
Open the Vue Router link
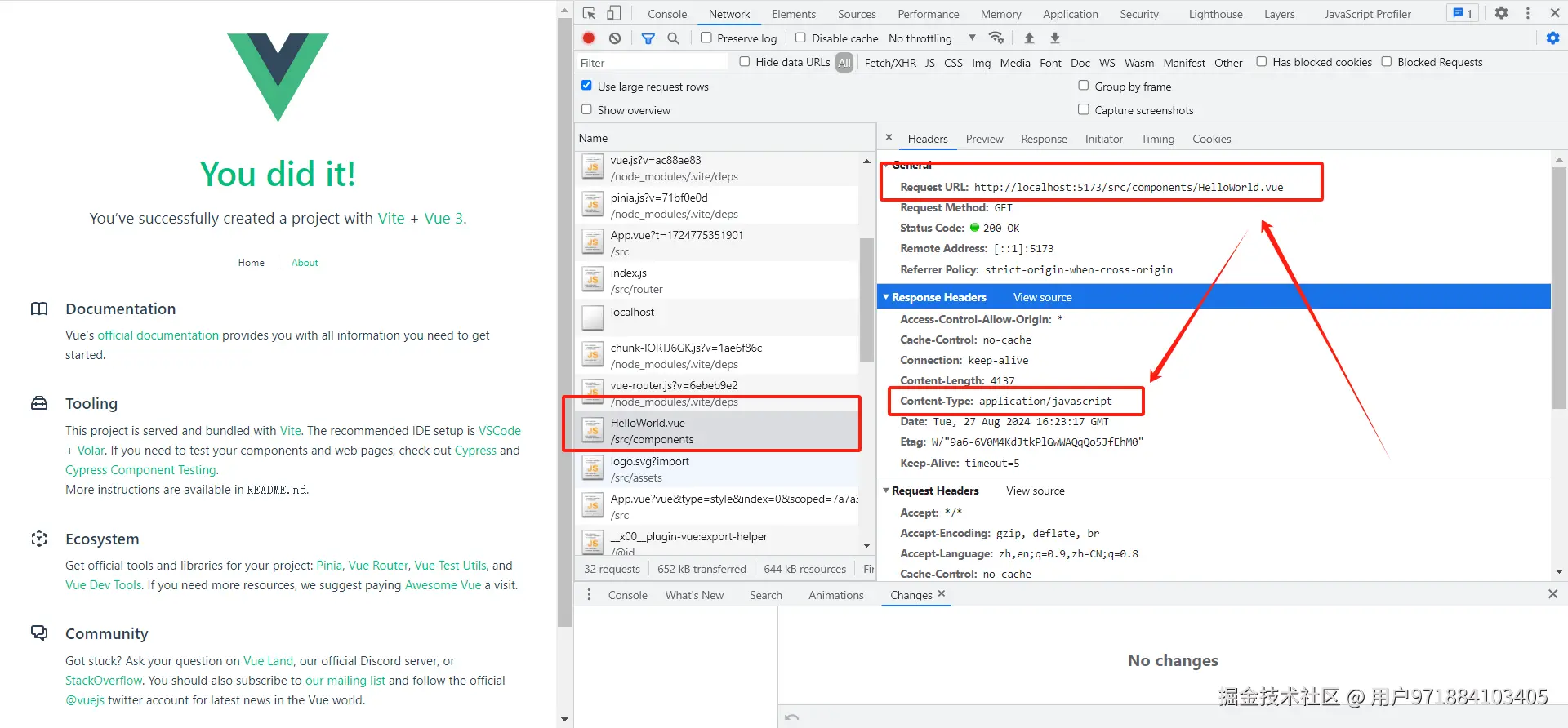point(378,566)
